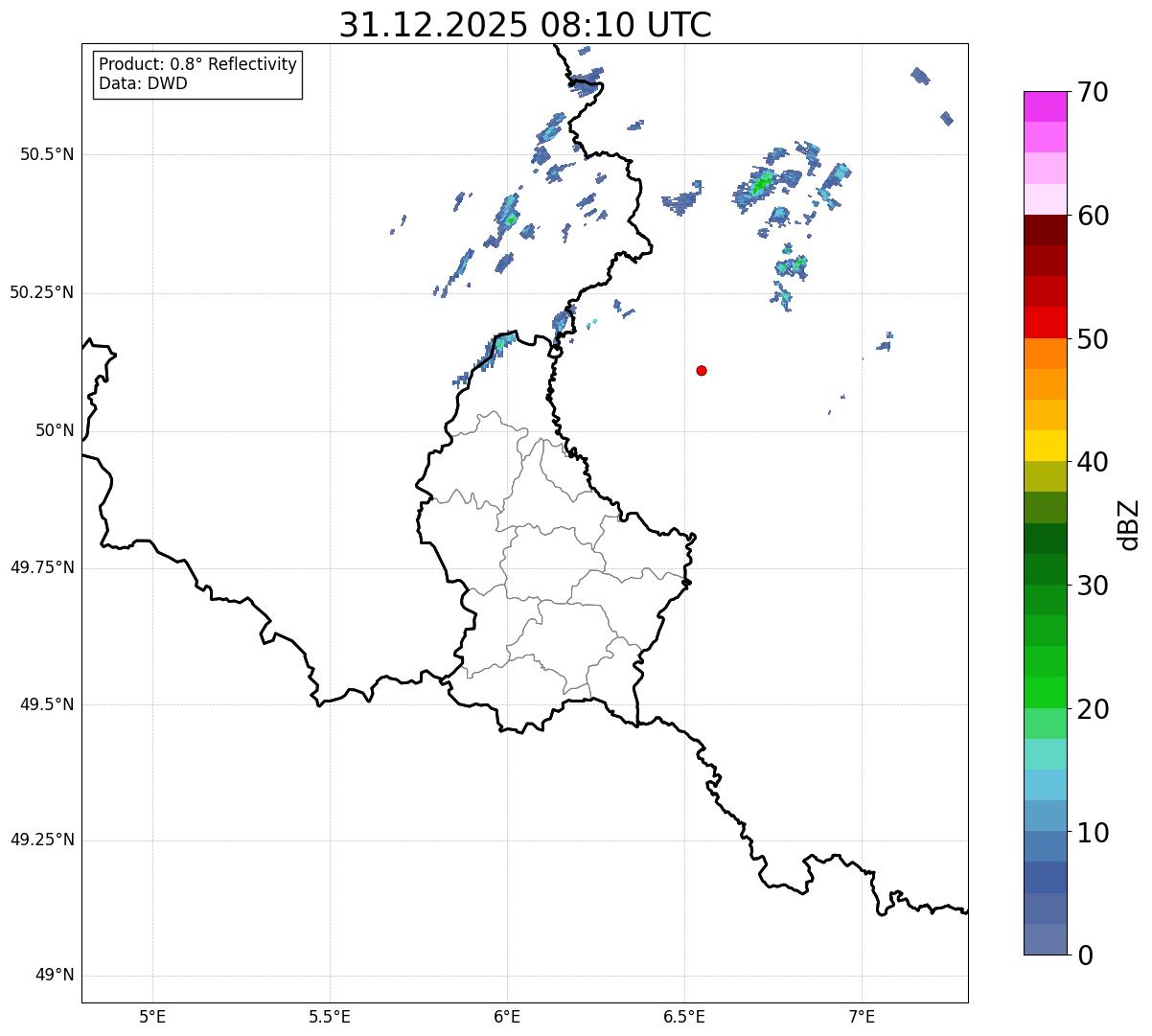The image size is (1152, 1036).
Task: Click the dark maroon swatch below 60
Action: click(1046, 230)
